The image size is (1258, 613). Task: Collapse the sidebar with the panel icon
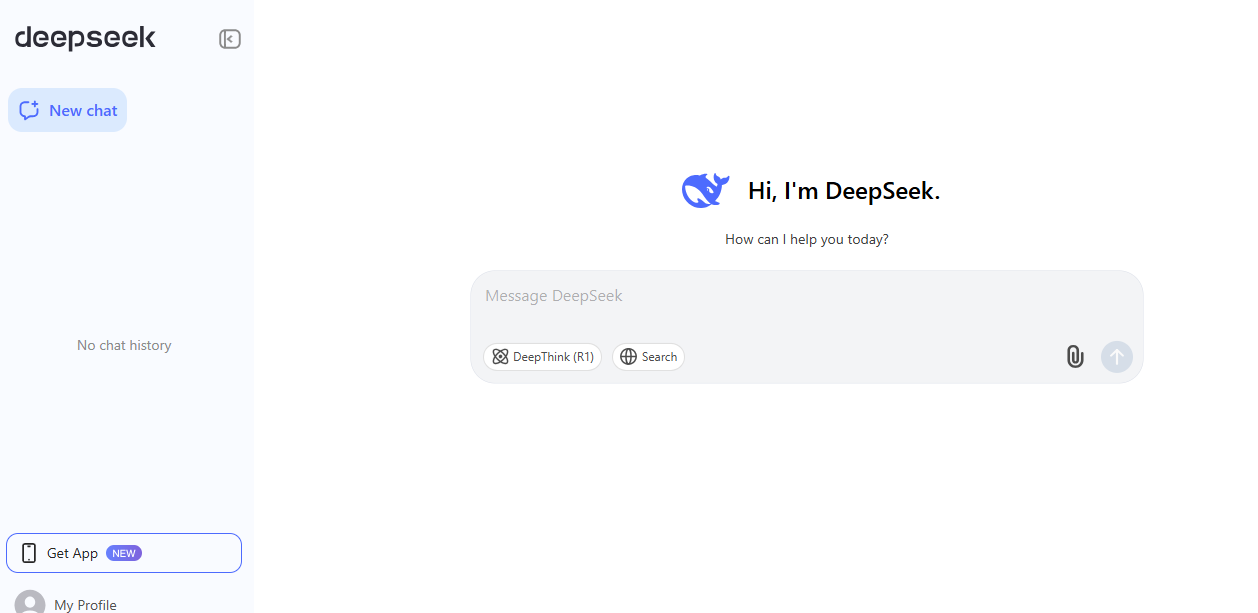(230, 39)
